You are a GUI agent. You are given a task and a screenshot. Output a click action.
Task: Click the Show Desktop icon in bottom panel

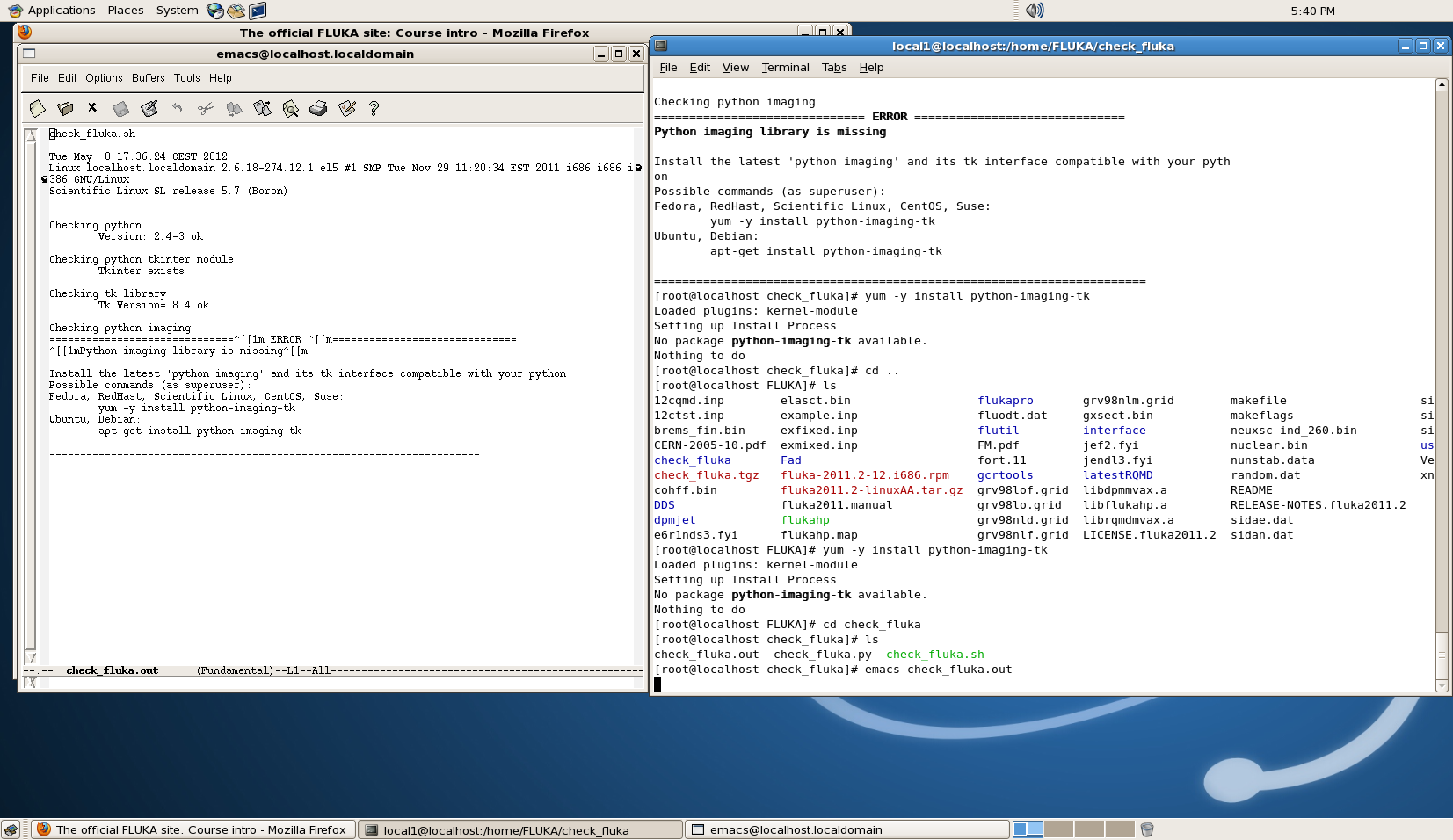click(x=11, y=829)
